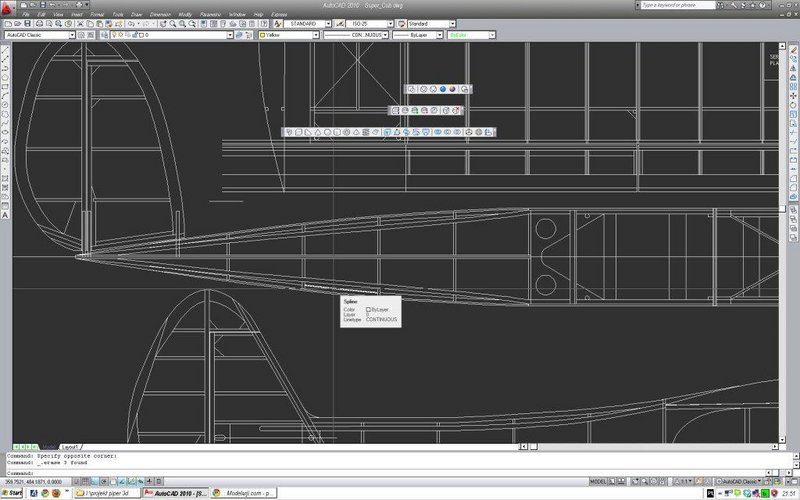Image resolution: width=800 pixels, height=500 pixels.
Task: Click the Cut icon in Standard toolbar
Action: [80, 24]
